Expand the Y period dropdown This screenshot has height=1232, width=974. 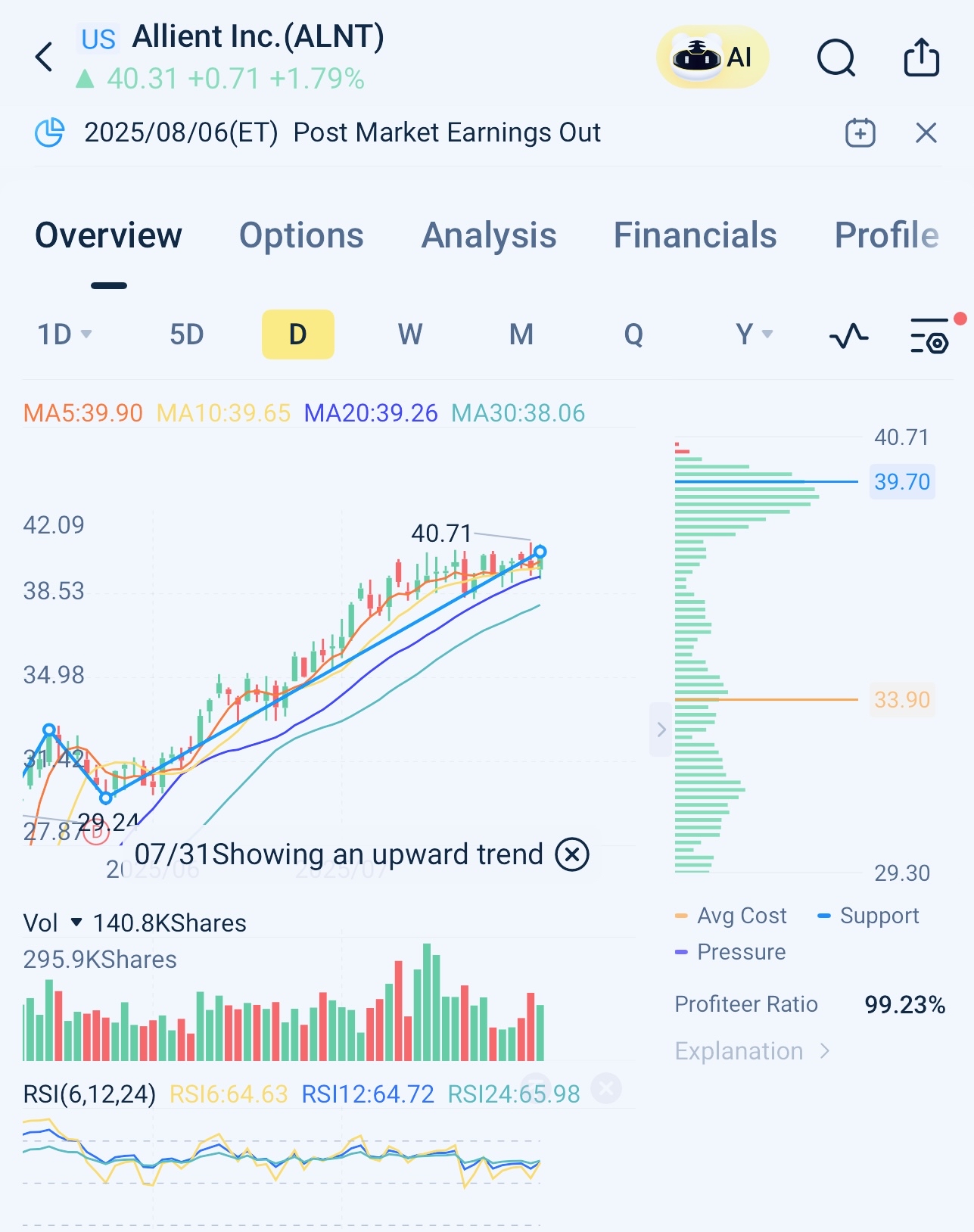[x=754, y=334]
